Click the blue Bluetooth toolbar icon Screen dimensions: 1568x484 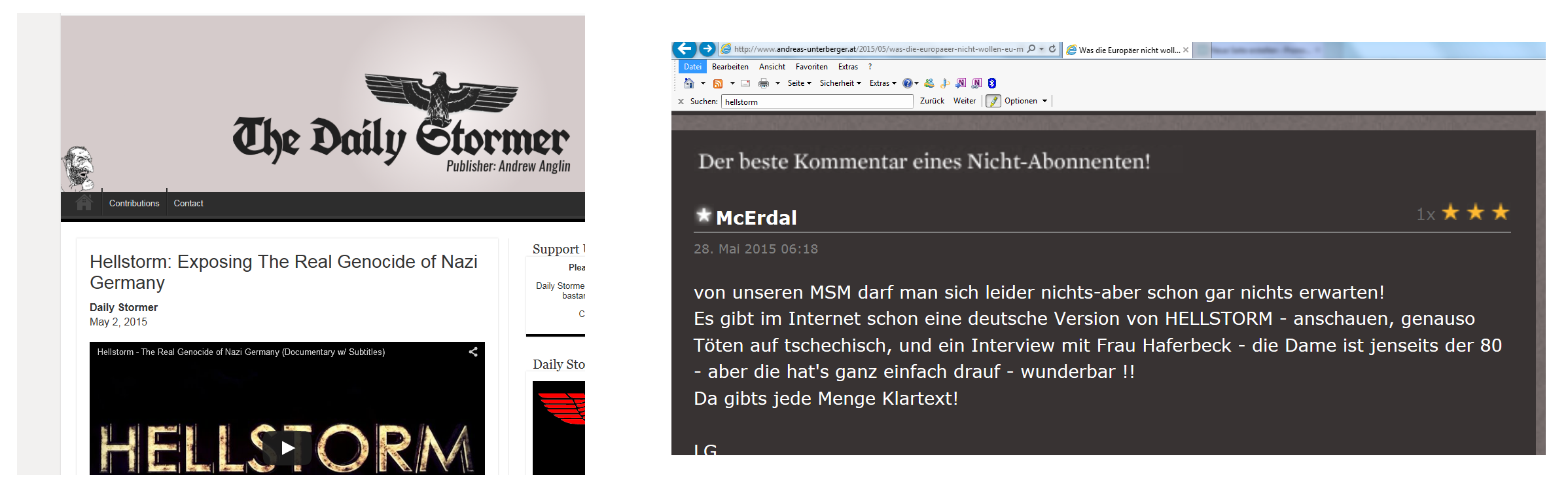(992, 83)
